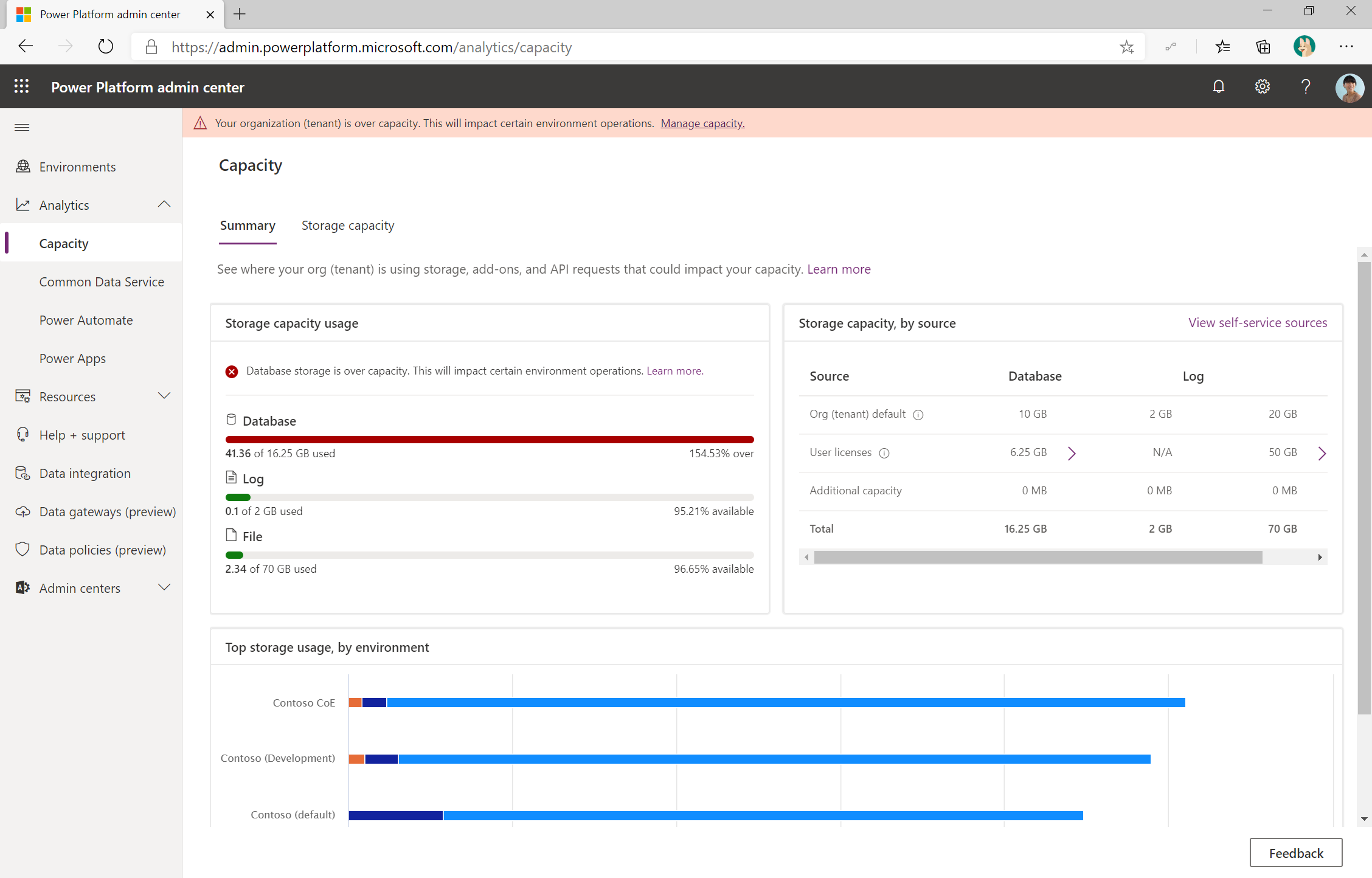Click the Resources icon in sidebar
This screenshot has height=878, width=1372.
tap(23, 396)
